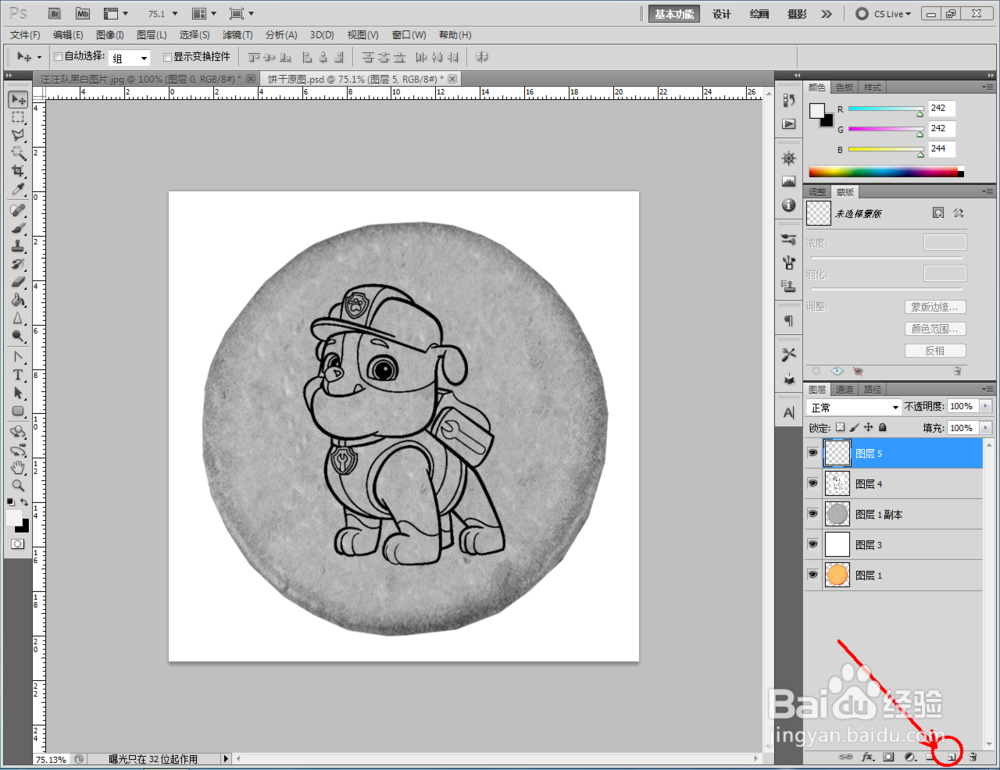
Task: Click the foreground color swatch in toolbox
Action: pos(14,518)
